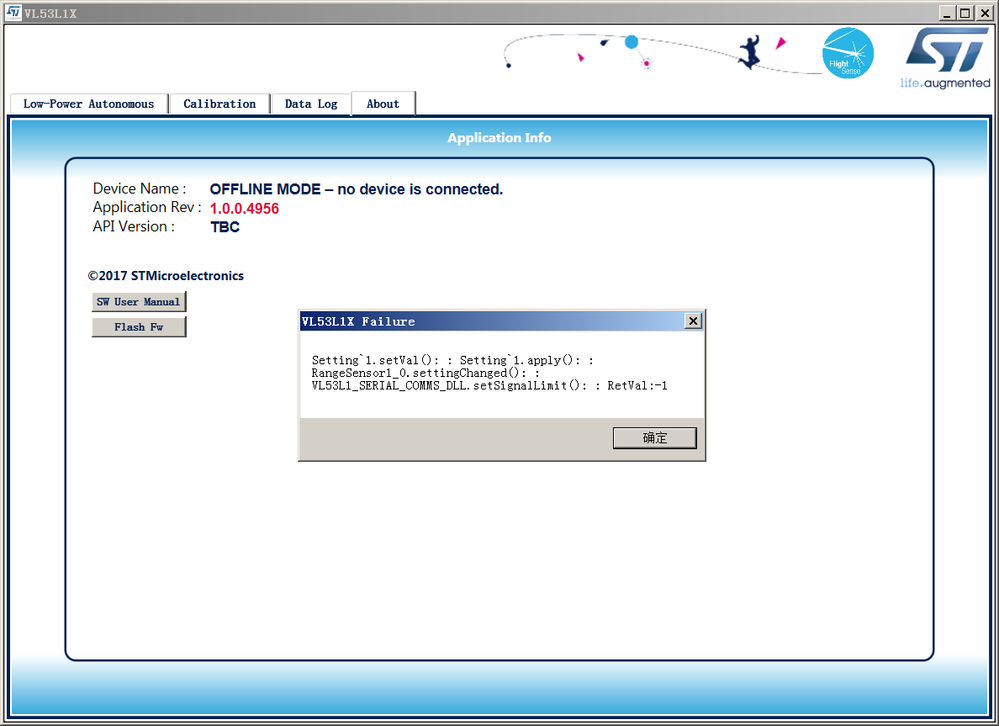
Task: Click the RangeSensor1_0.settingChanged error line
Action: (425, 373)
